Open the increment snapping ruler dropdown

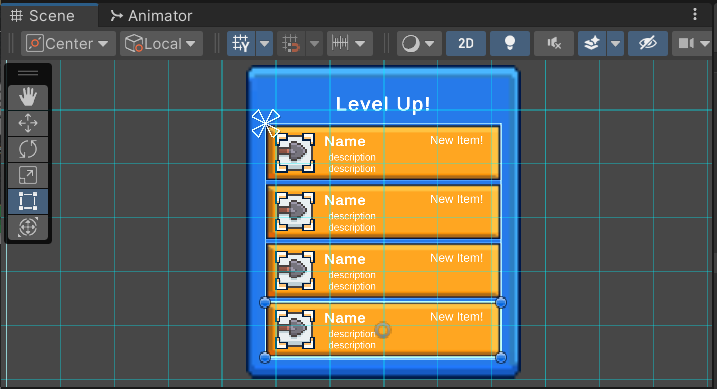click(349, 44)
